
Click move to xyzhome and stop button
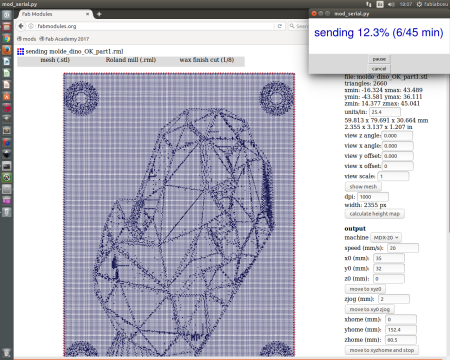pos(381,350)
